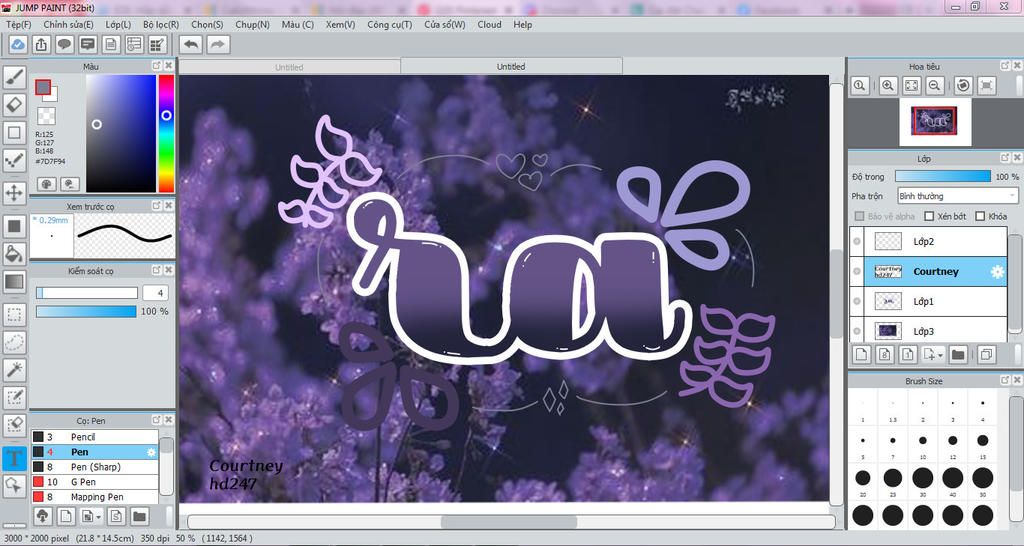Image resolution: width=1024 pixels, height=546 pixels.
Task: Toggle visibility of Lớp3 layer
Action: 857,331
